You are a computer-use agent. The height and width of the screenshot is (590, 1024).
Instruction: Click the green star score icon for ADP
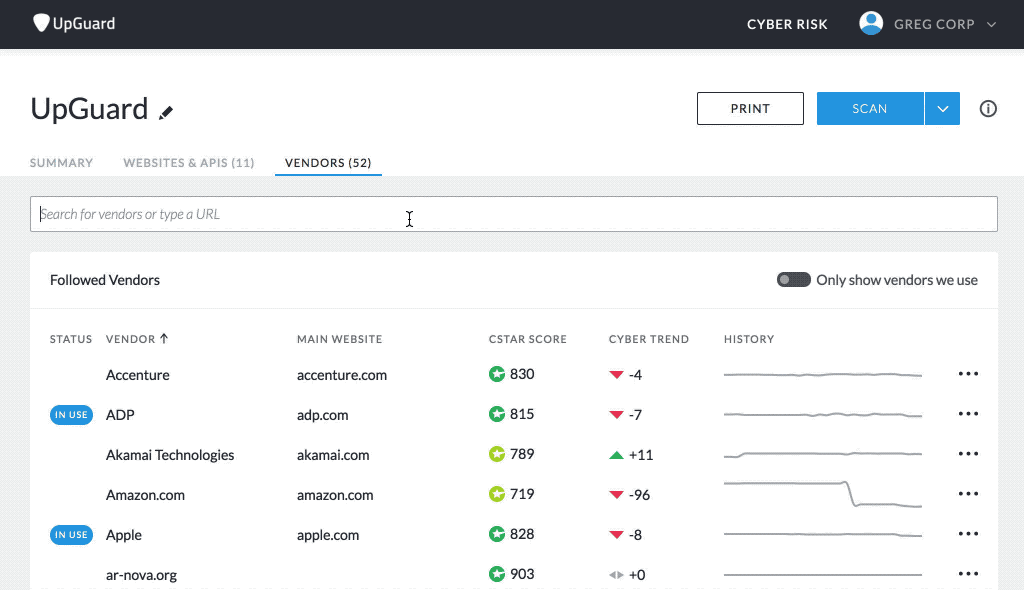(x=497, y=414)
